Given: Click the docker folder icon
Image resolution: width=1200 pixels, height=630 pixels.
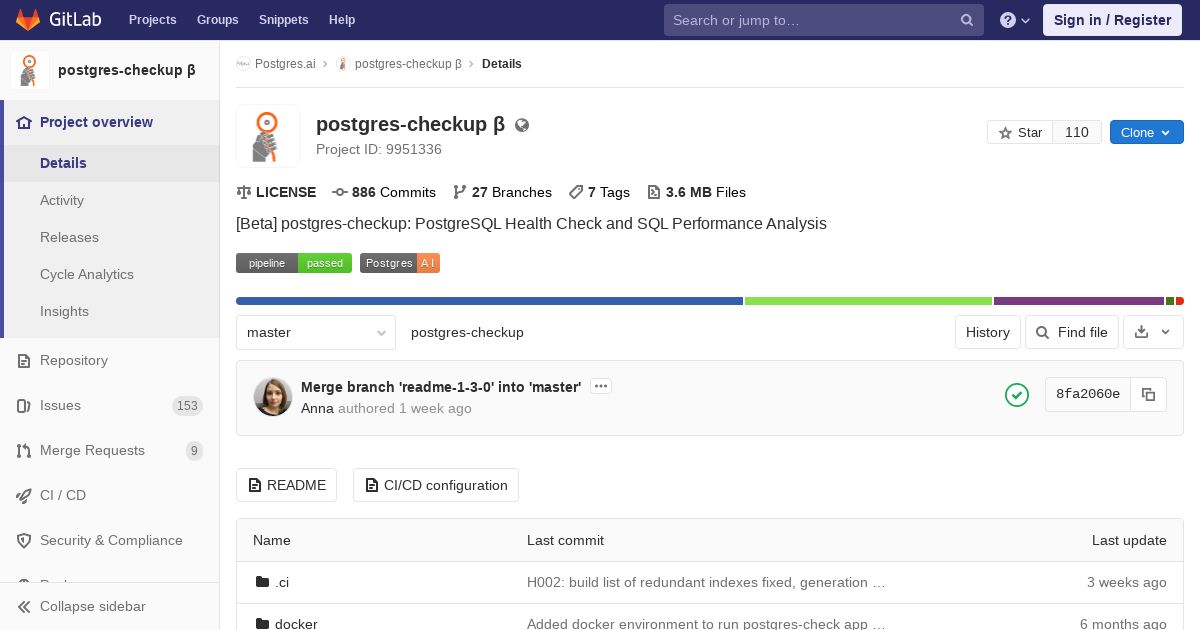Looking at the screenshot, I should pyautogui.click(x=263, y=624).
